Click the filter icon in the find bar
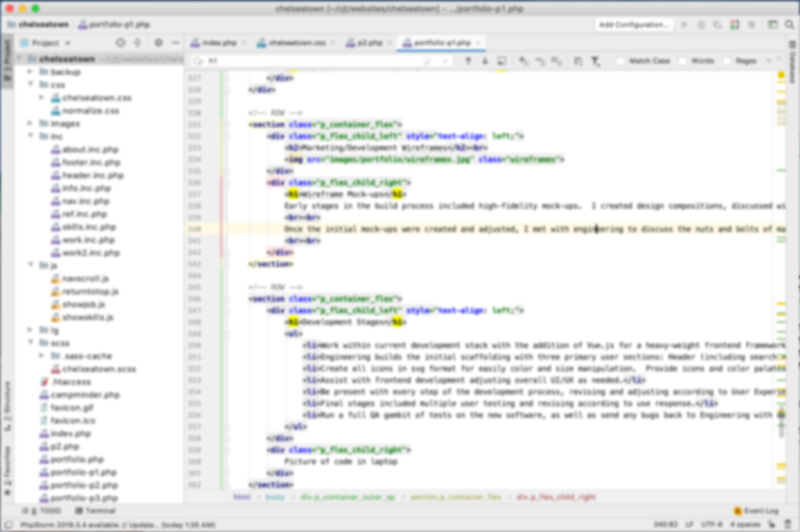This screenshot has width=800, height=532. click(x=596, y=61)
